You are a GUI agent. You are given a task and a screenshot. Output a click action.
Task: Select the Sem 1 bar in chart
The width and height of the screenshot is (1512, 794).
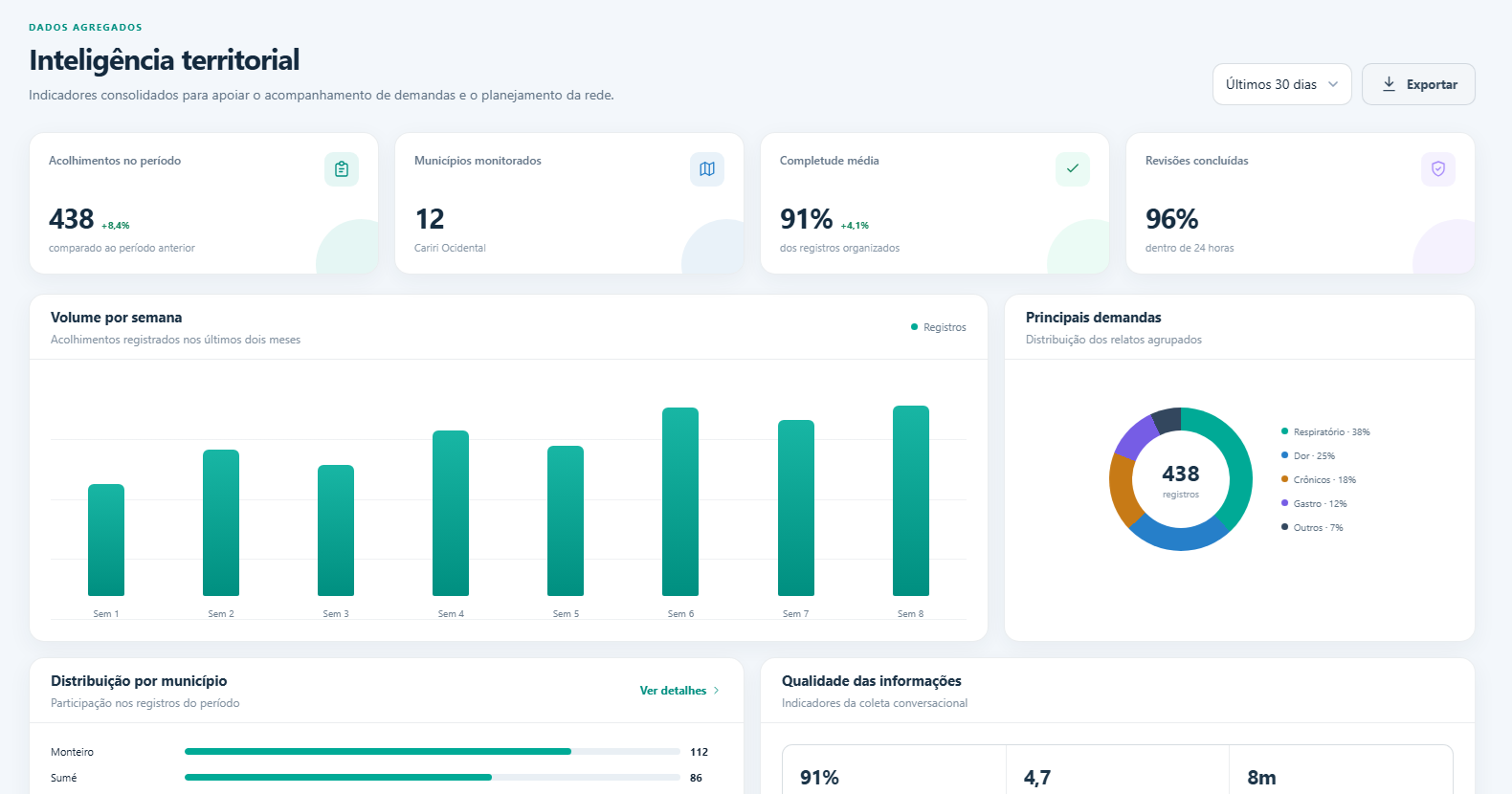(106, 540)
